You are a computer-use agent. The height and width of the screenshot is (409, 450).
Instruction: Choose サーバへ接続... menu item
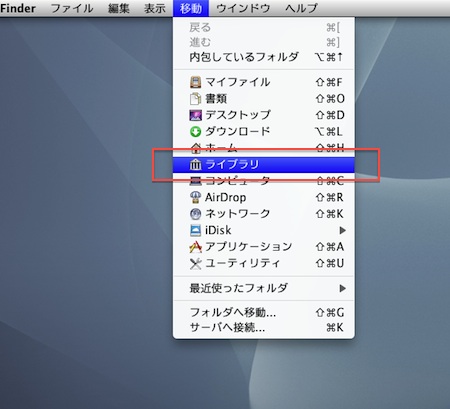coord(264,328)
